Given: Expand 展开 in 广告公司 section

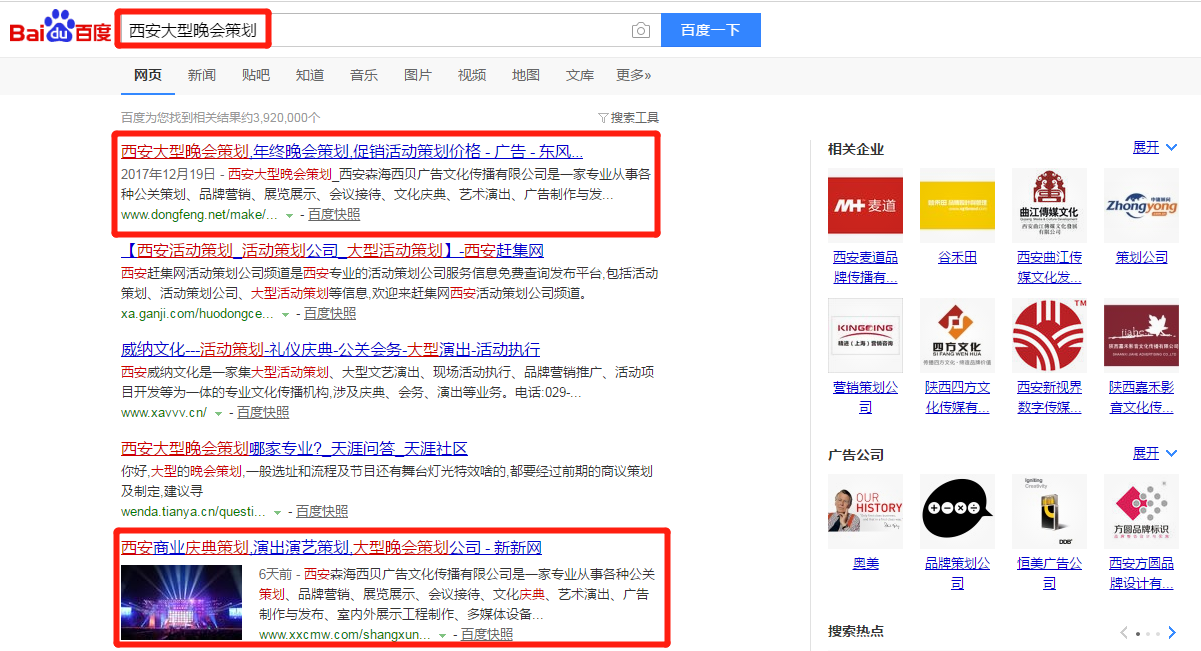Looking at the screenshot, I should 1155,453.
